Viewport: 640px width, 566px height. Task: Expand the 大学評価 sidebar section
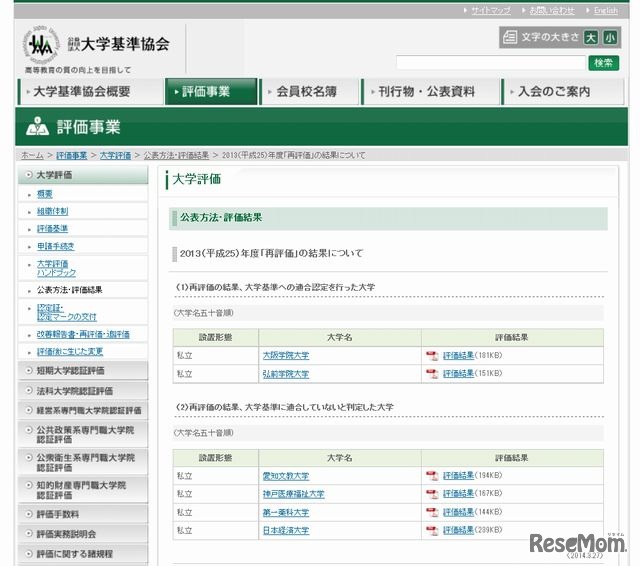(x=83, y=175)
